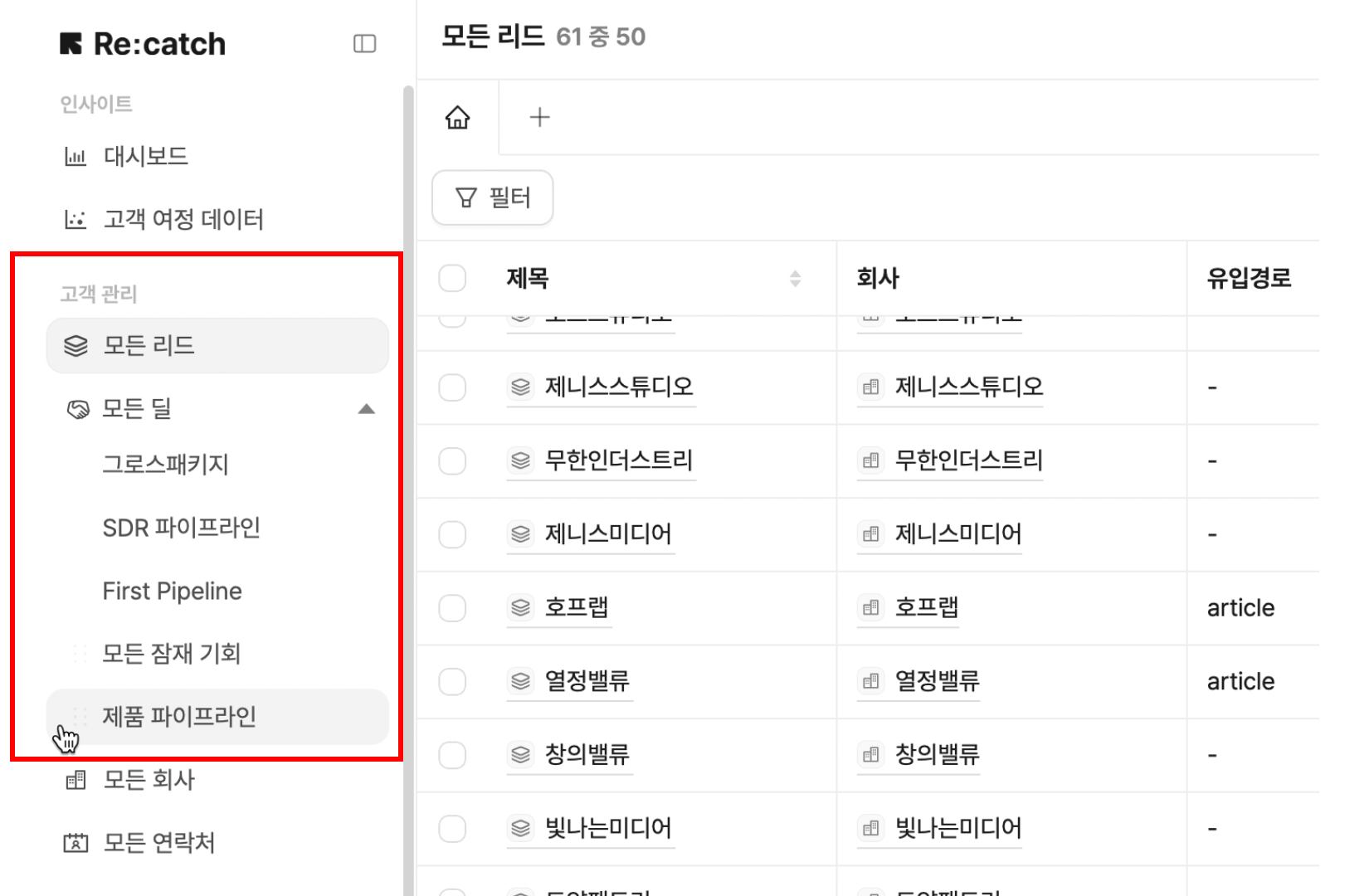Screen dimensions: 1369x896
Task: Open the 무한인더스트리 lead title link
Action: click(x=618, y=460)
